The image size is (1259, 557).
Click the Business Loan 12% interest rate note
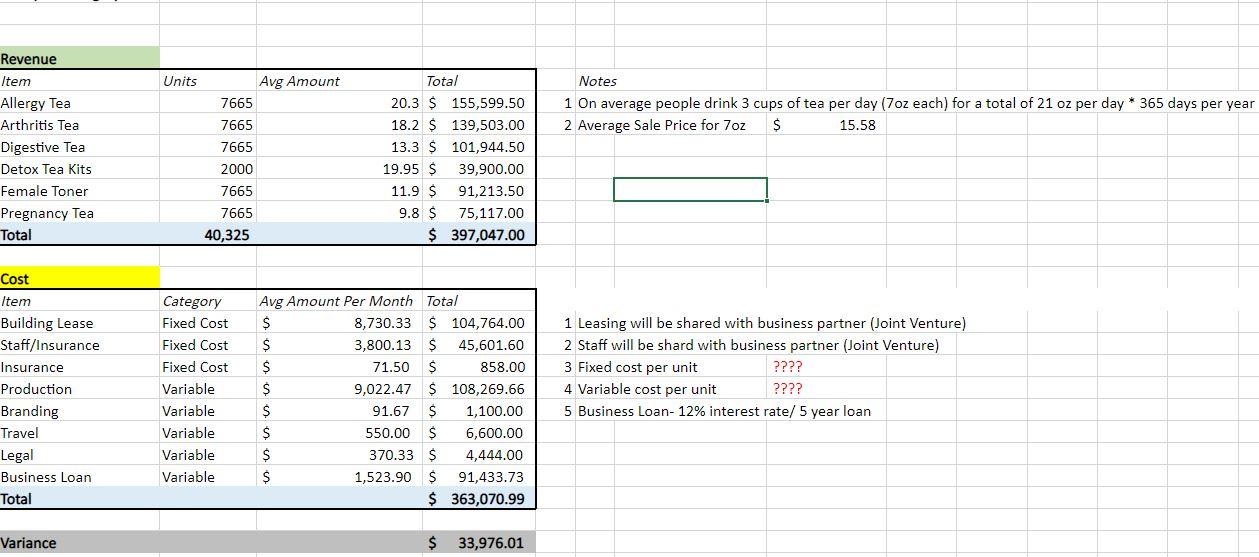[724, 411]
